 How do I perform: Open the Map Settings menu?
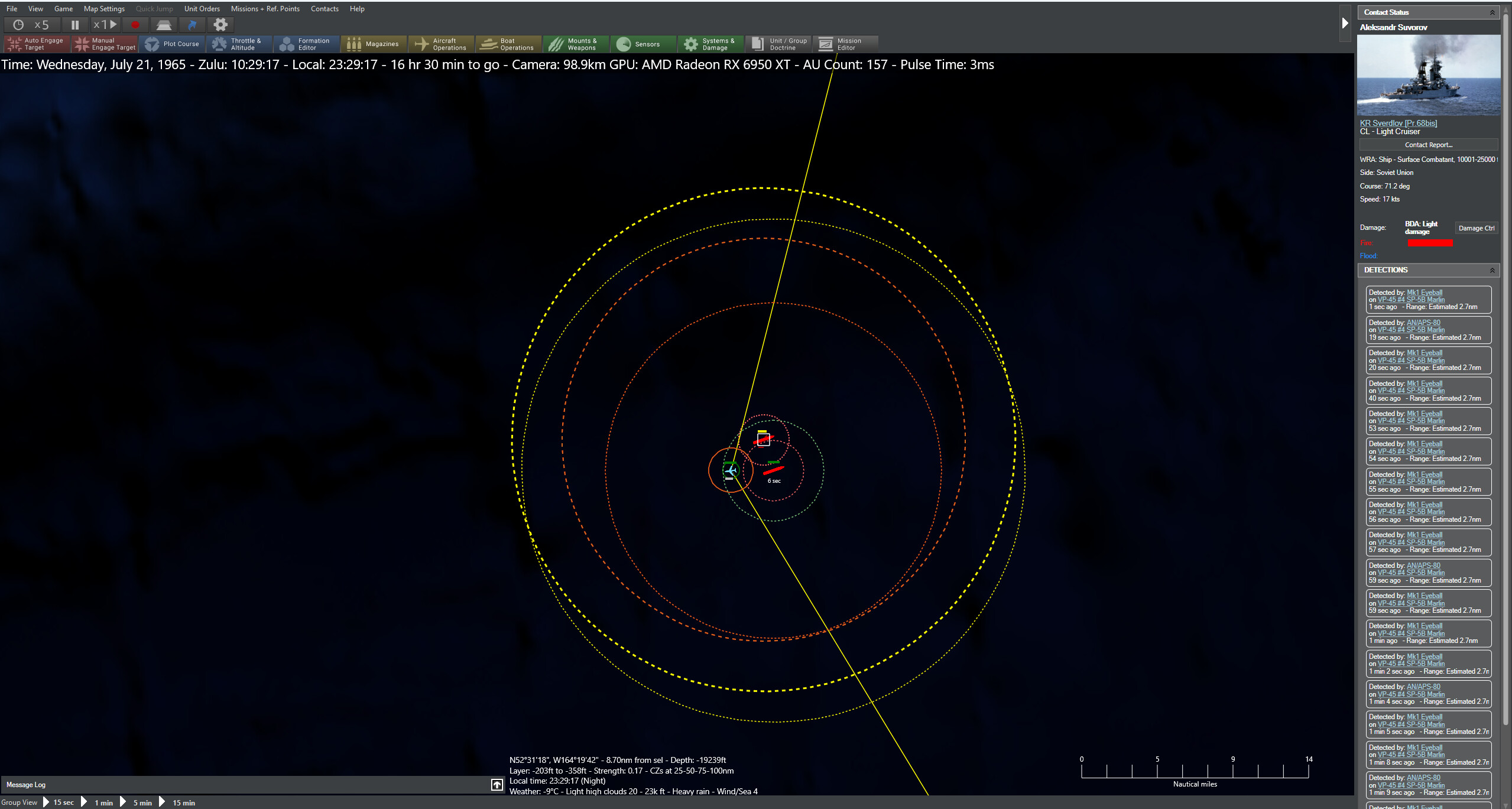click(x=104, y=8)
